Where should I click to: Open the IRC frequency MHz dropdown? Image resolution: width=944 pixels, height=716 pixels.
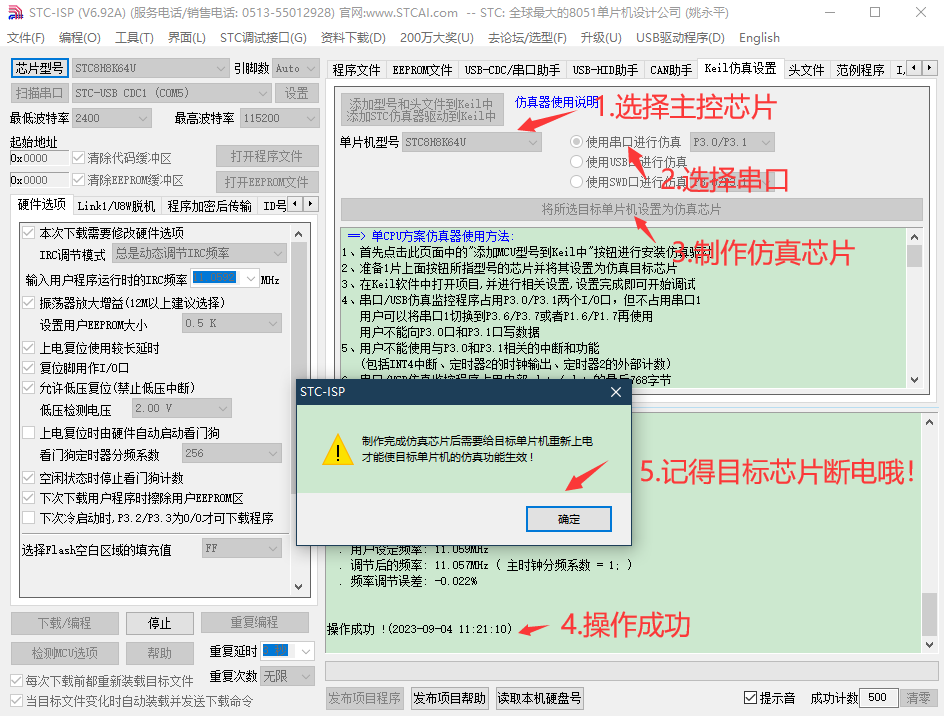(225, 278)
